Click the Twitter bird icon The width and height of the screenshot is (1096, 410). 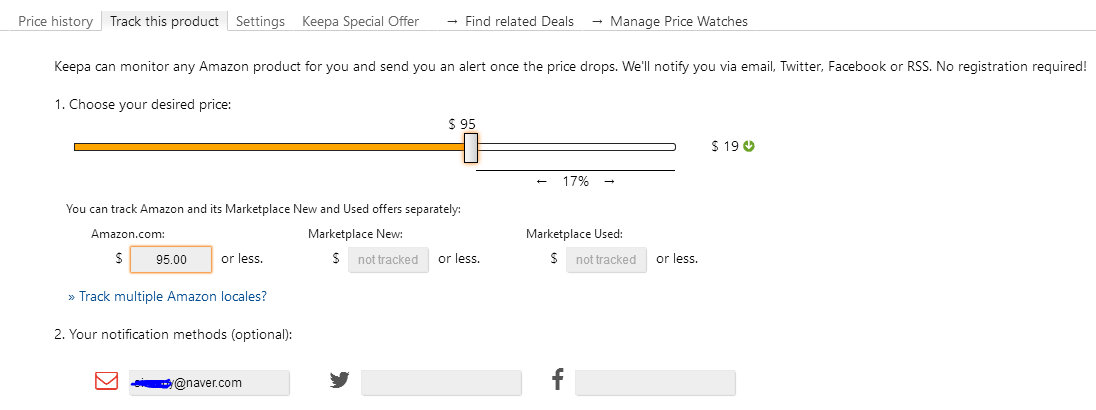click(340, 381)
